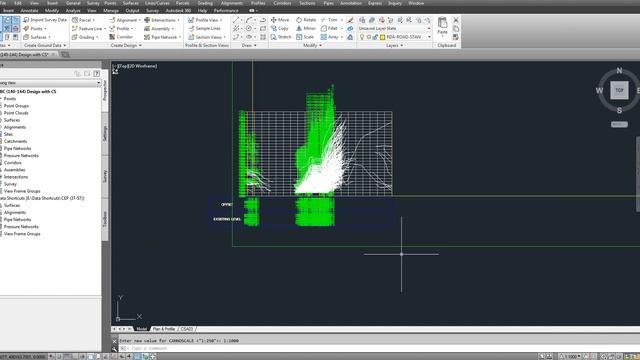This screenshot has height=360, width=640.
Task: Toggle the layer lock padlock icon
Action: (x=375, y=37)
